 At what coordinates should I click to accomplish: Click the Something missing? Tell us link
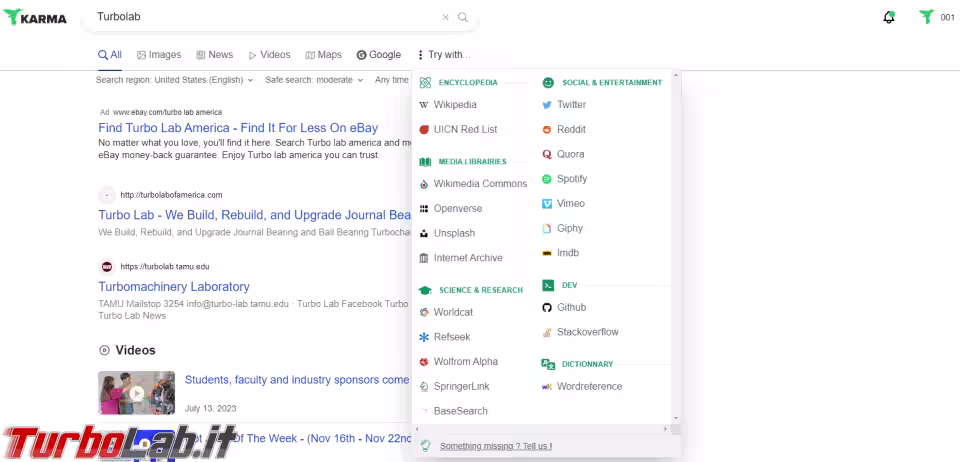point(495,446)
